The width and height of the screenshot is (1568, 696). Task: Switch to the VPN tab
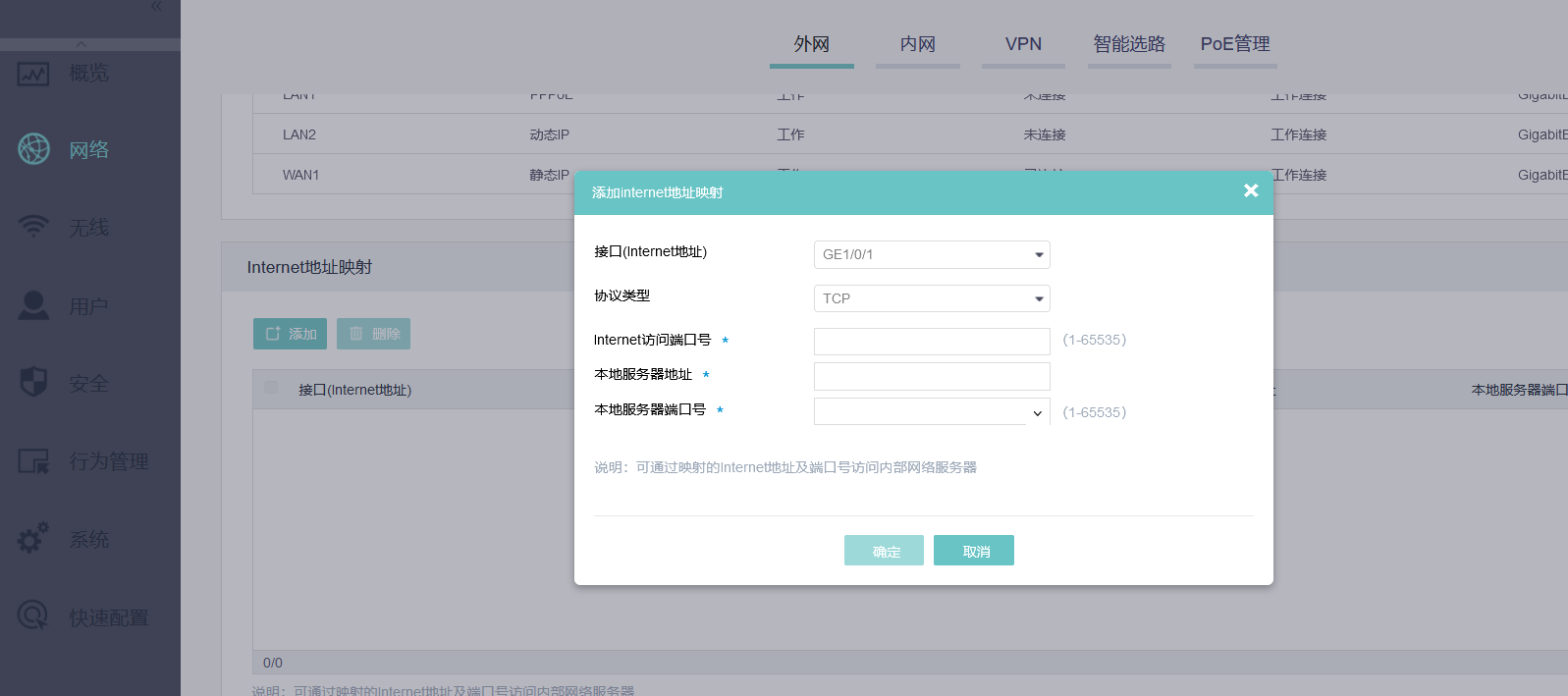[x=1023, y=44]
